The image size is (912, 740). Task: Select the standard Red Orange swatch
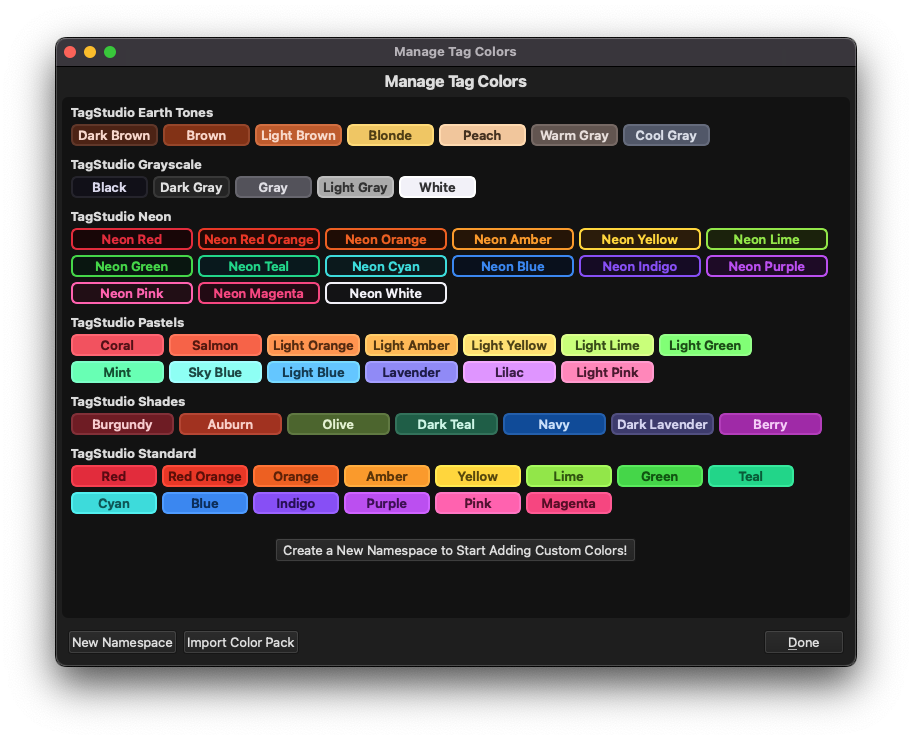[x=205, y=476]
